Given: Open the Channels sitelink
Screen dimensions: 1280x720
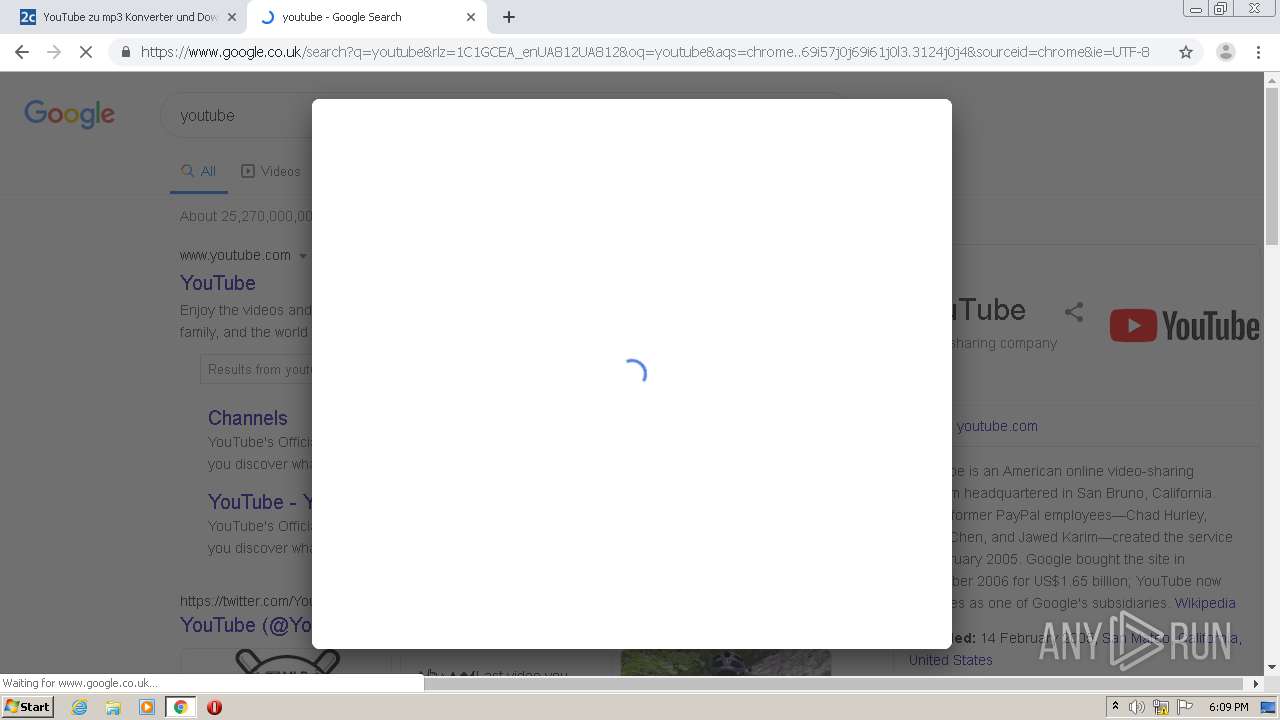Looking at the screenshot, I should (247, 418).
